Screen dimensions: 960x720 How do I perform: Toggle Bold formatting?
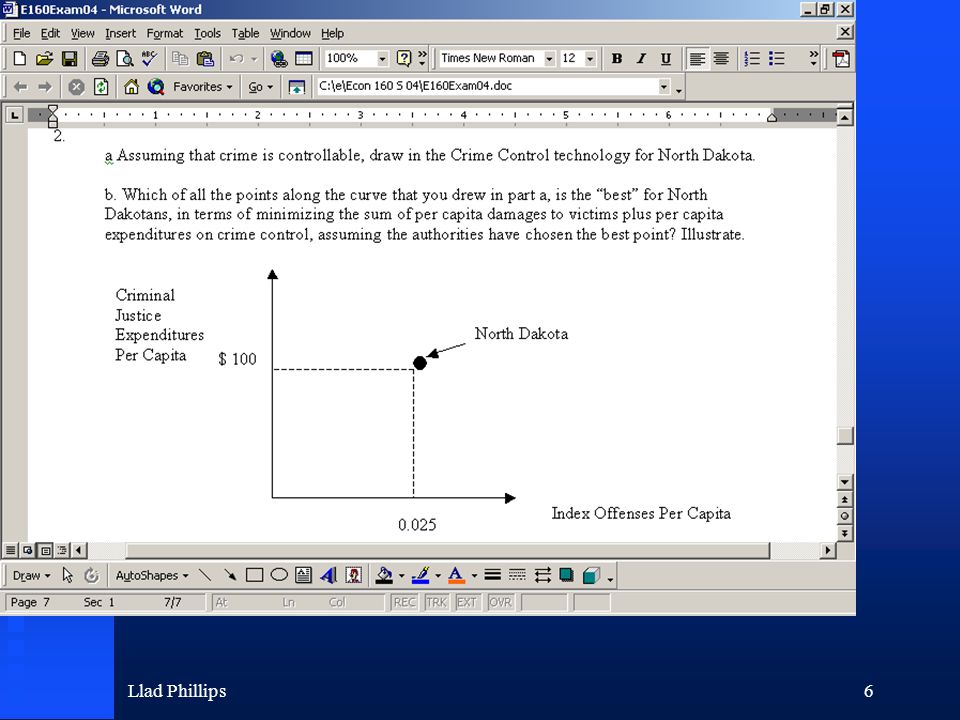click(617, 59)
